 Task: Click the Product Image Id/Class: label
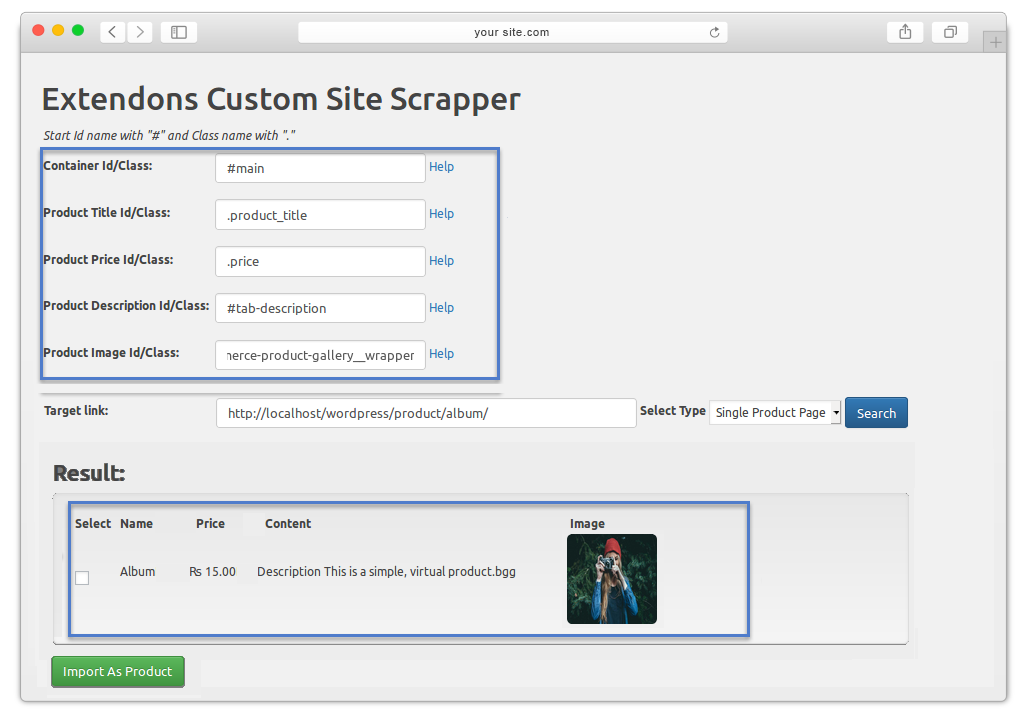(111, 352)
